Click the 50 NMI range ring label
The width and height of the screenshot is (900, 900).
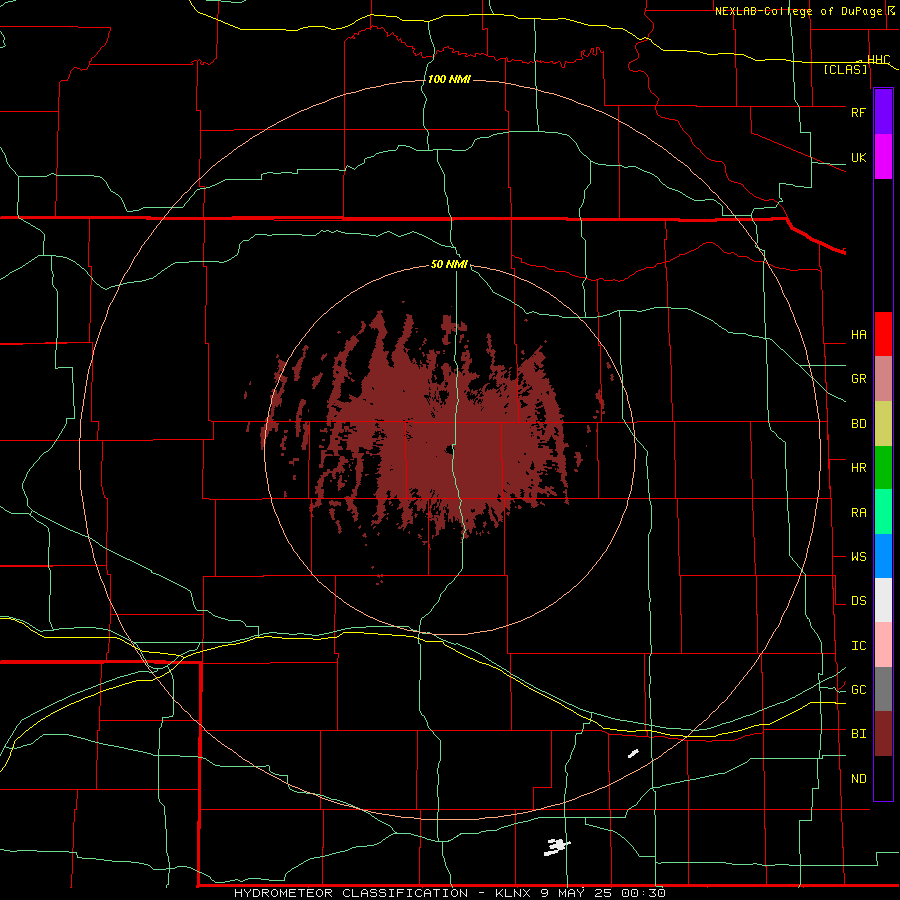click(x=449, y=264)
